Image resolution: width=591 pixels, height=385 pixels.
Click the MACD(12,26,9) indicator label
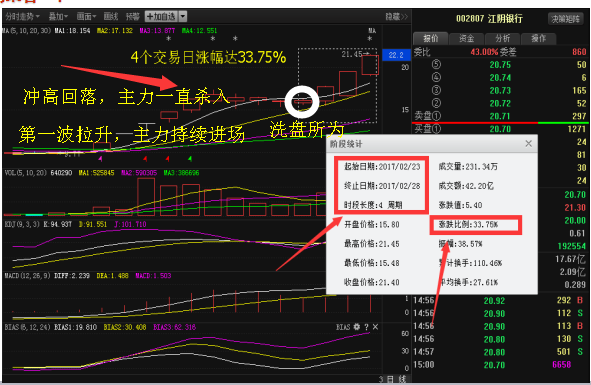coord(27,276)
